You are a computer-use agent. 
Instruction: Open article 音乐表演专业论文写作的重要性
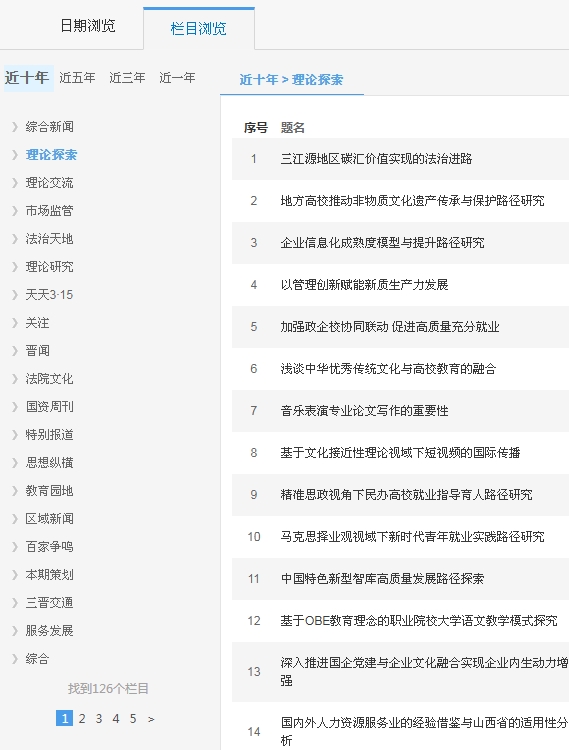[364, 410]
